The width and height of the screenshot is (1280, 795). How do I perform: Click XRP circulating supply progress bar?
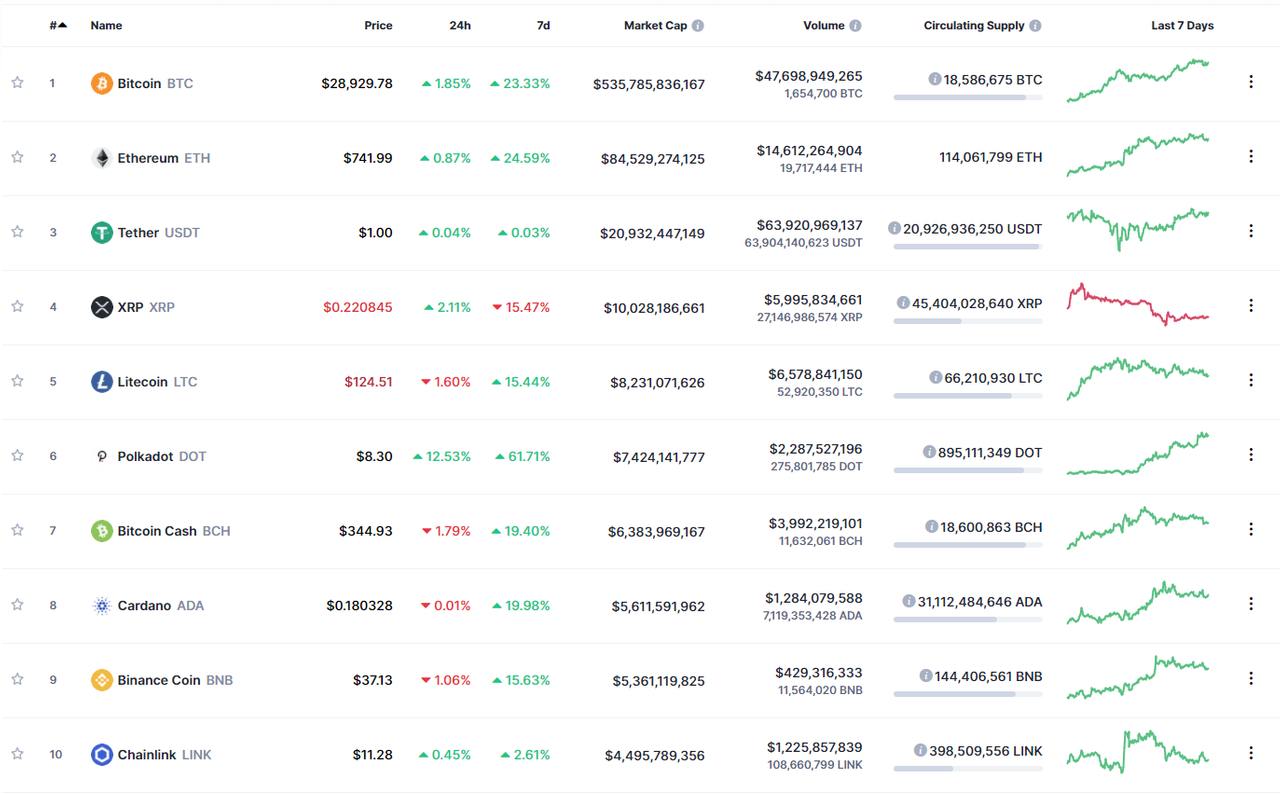click(968, 321)
